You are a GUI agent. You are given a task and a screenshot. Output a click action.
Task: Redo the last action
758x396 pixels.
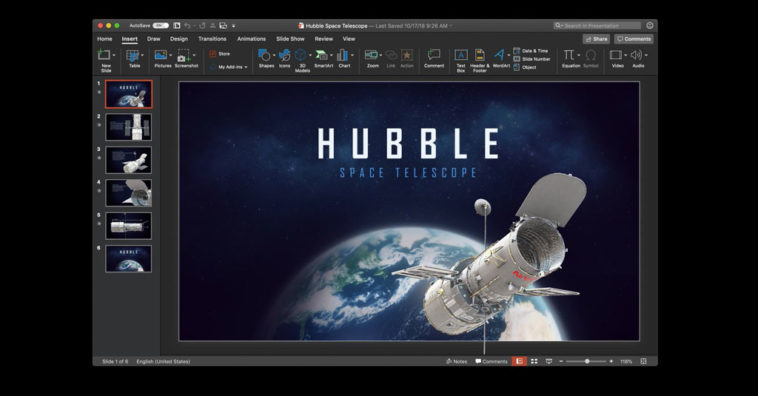[x=202, y=26]
